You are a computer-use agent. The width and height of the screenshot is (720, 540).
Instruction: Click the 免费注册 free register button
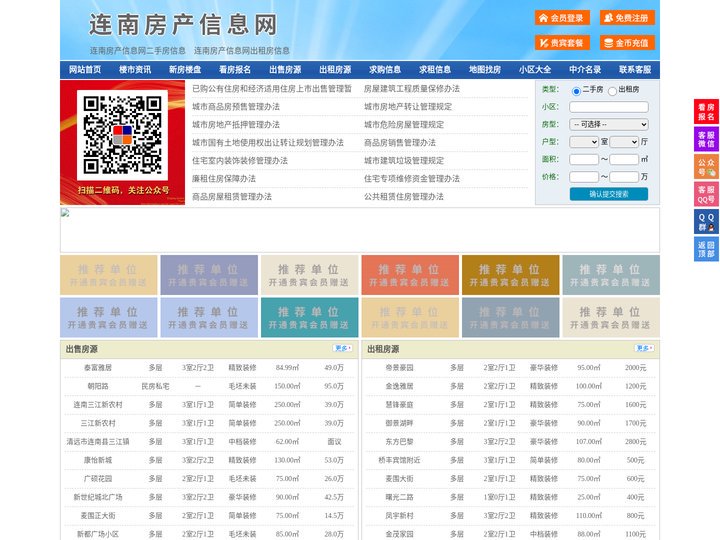click(x=627, y=18)
